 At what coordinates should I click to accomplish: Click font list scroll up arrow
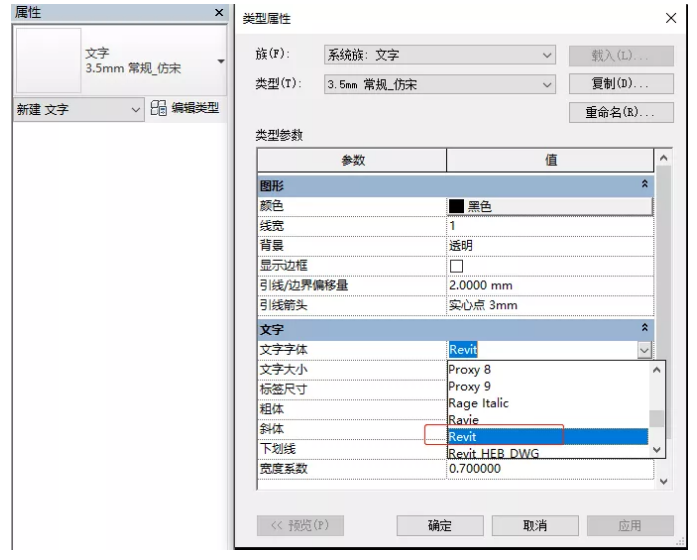(657, 370)
